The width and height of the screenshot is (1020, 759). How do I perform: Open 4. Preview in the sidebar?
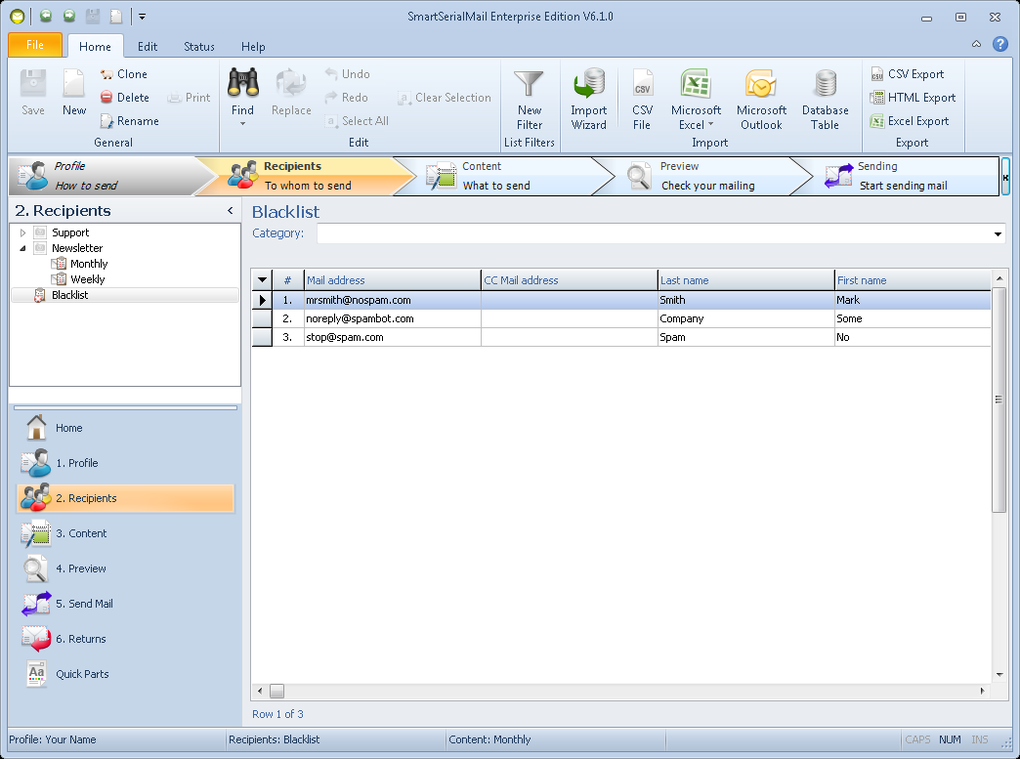64,568
